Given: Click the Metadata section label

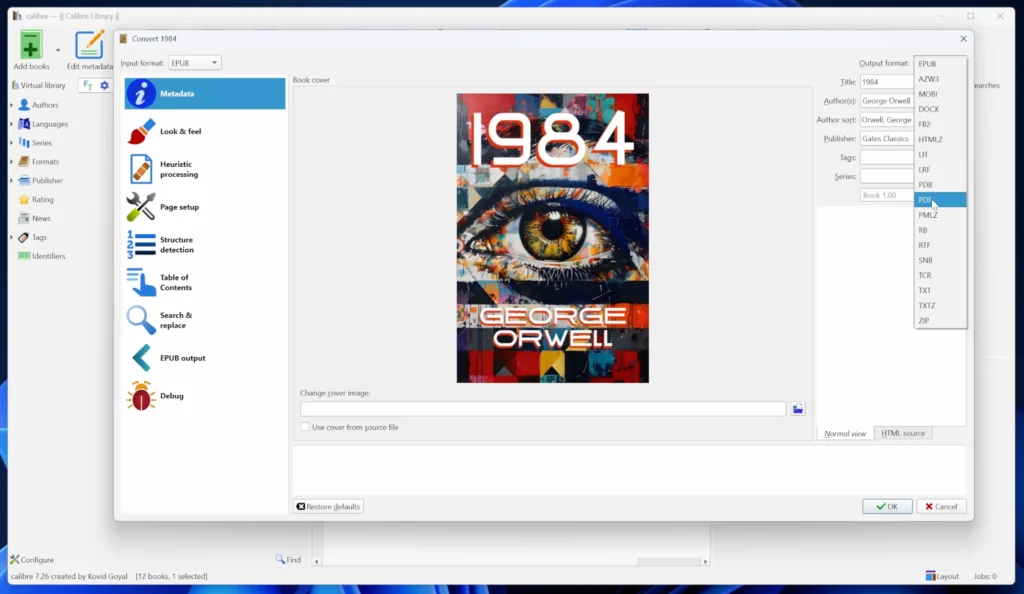Looking at the screenshot, I should [x=177, y=93].
